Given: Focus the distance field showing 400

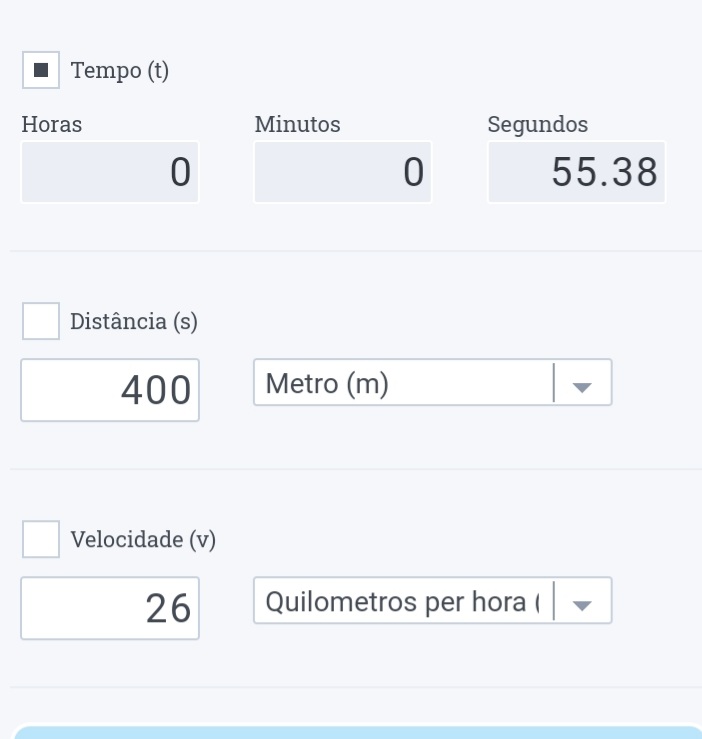Looking at the screenshot, I should coord(110,390).
